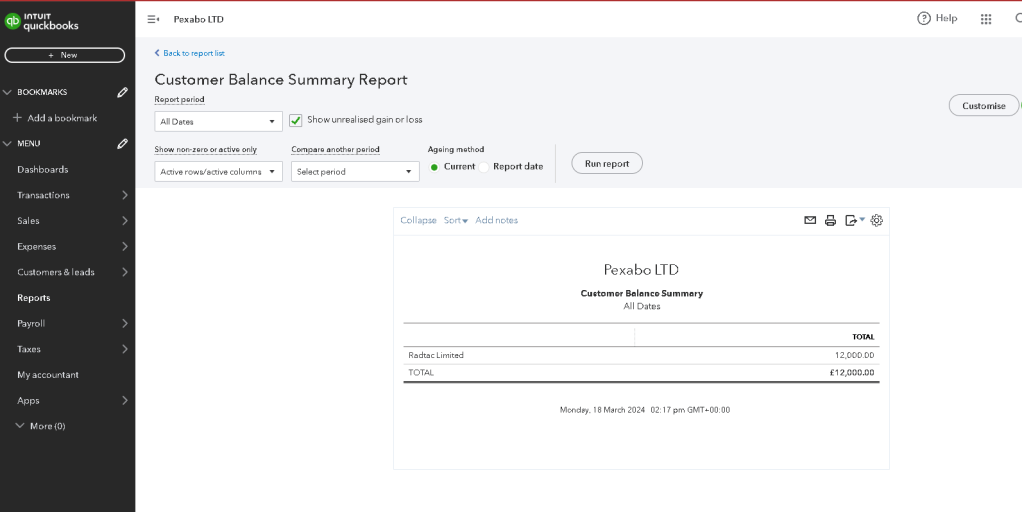Expand the Sales submenu arrow

[124, 221]
